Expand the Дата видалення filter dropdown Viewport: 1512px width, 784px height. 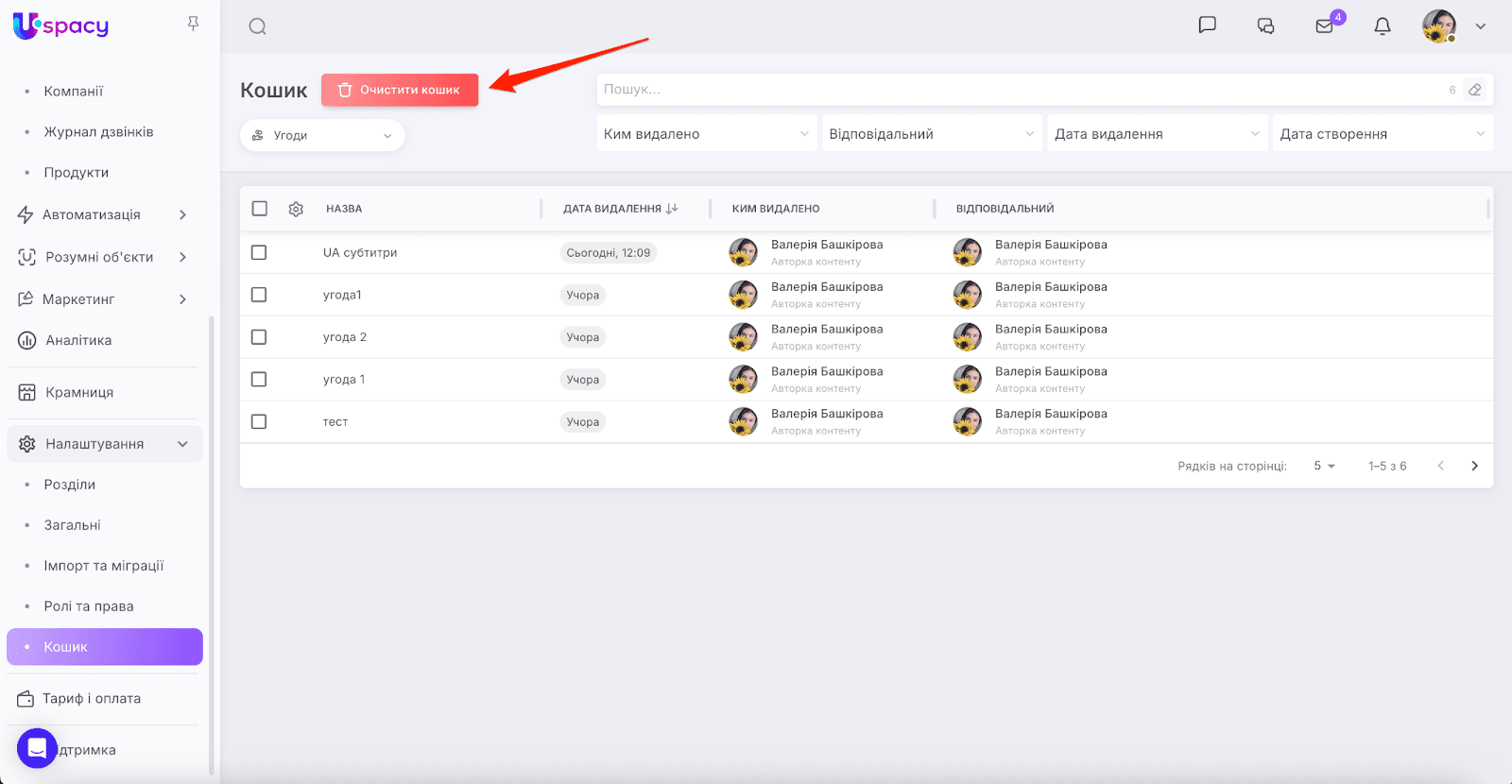[x=1157, y=134]
